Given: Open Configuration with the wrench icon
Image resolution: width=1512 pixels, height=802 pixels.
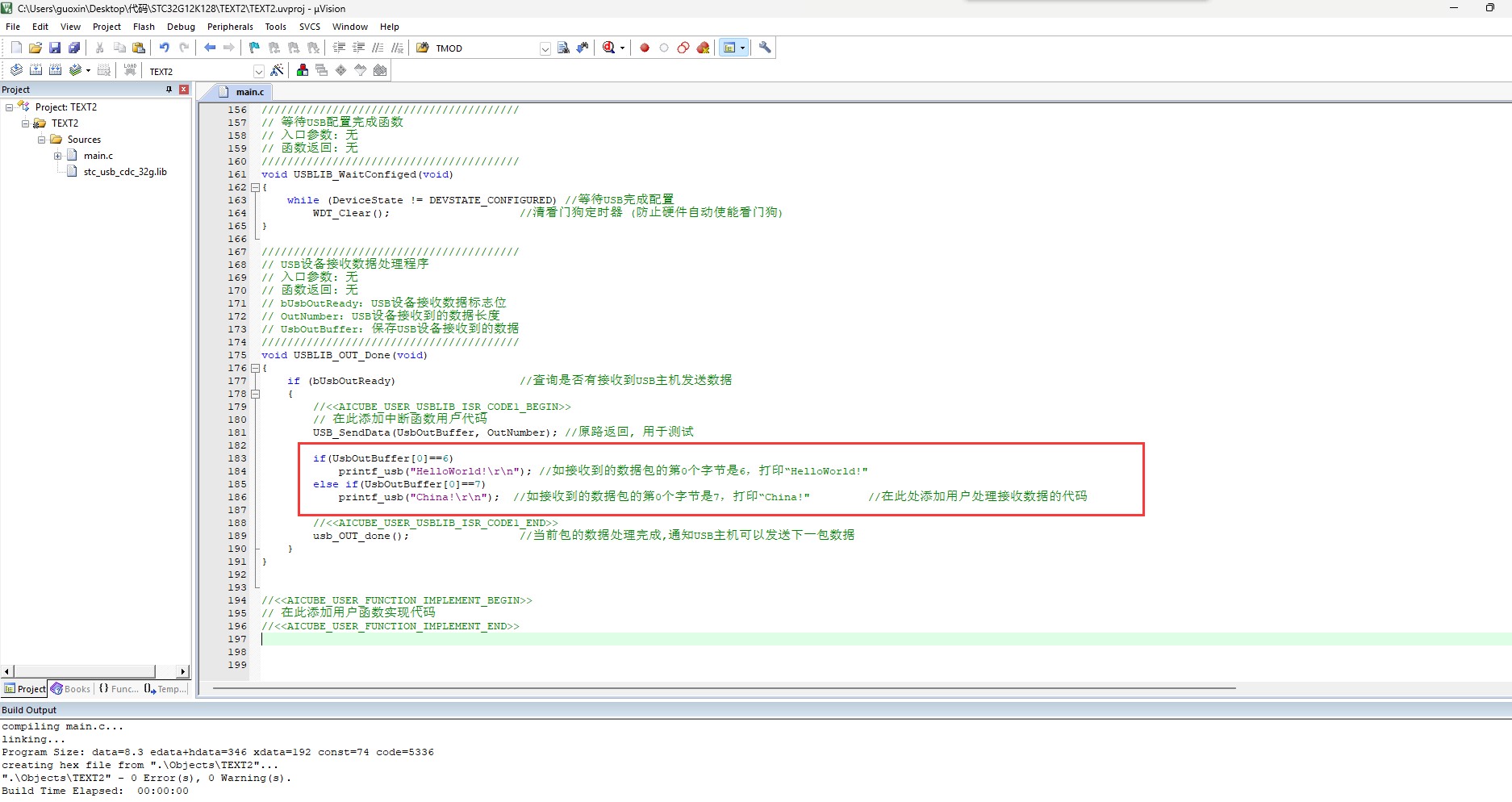Looking at the screenshot, I should (765, 48).
